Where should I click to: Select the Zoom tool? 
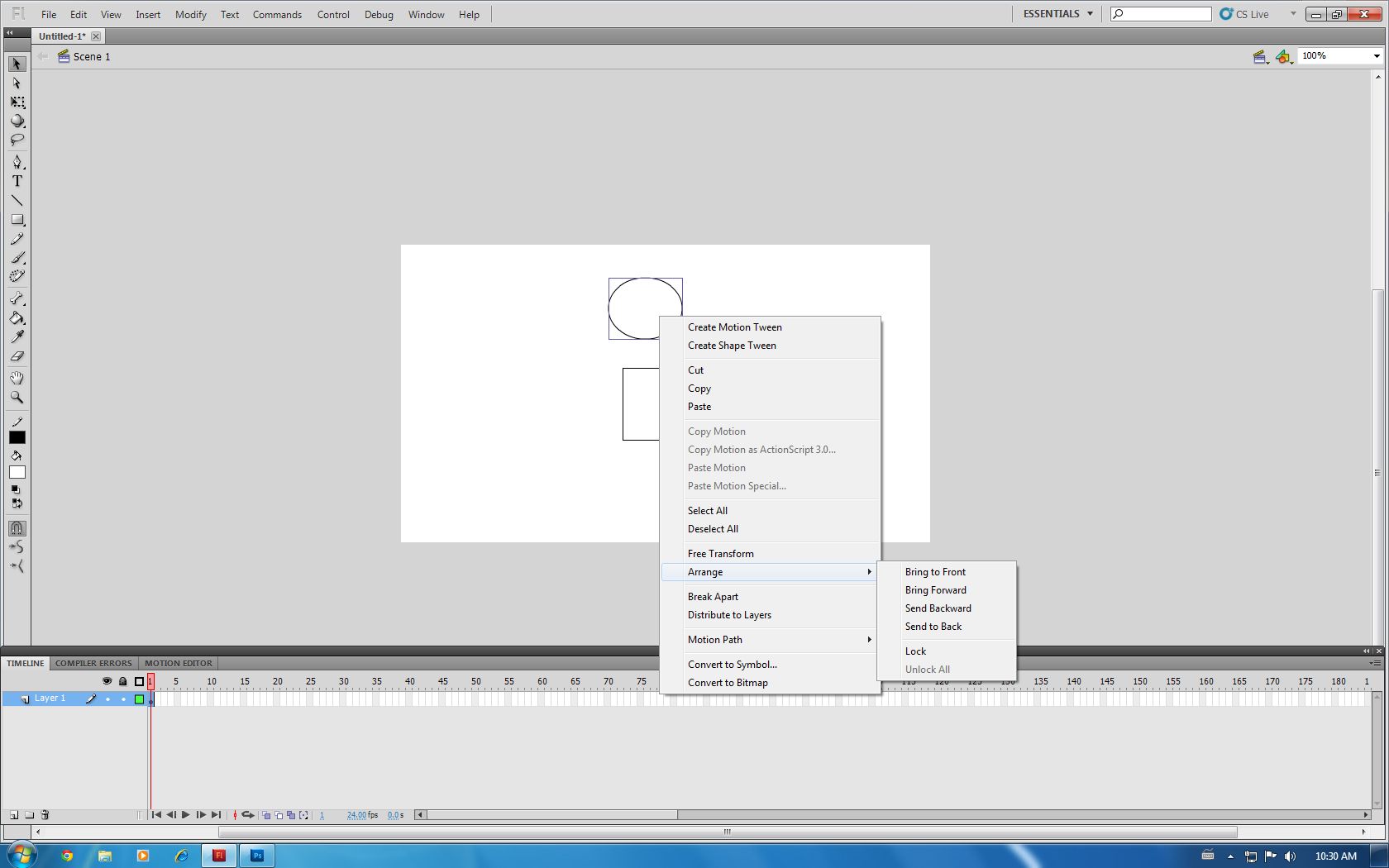pos(17,398)
